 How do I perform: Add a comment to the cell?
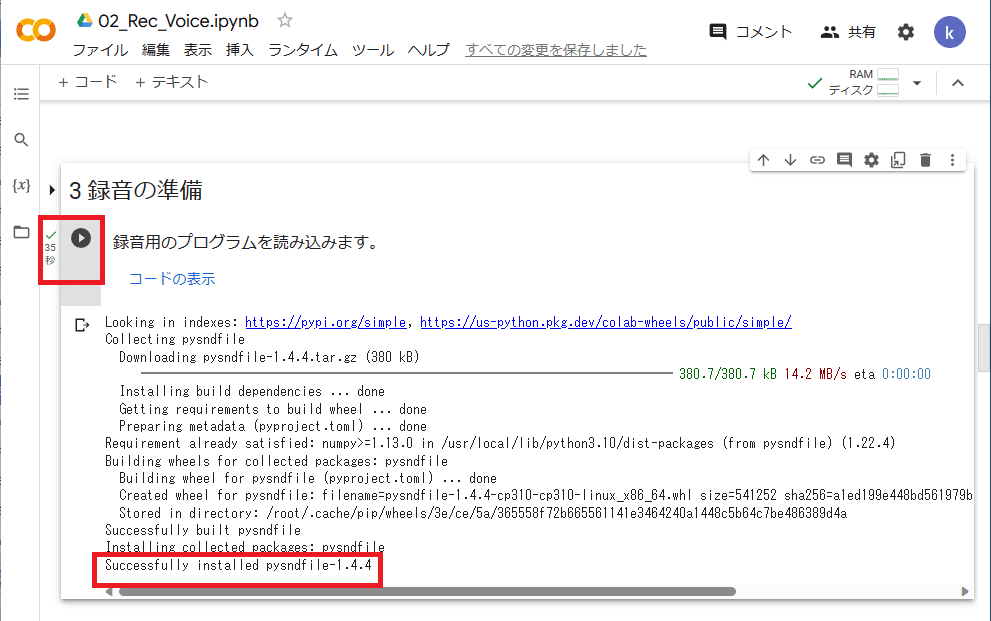(844, 160)
